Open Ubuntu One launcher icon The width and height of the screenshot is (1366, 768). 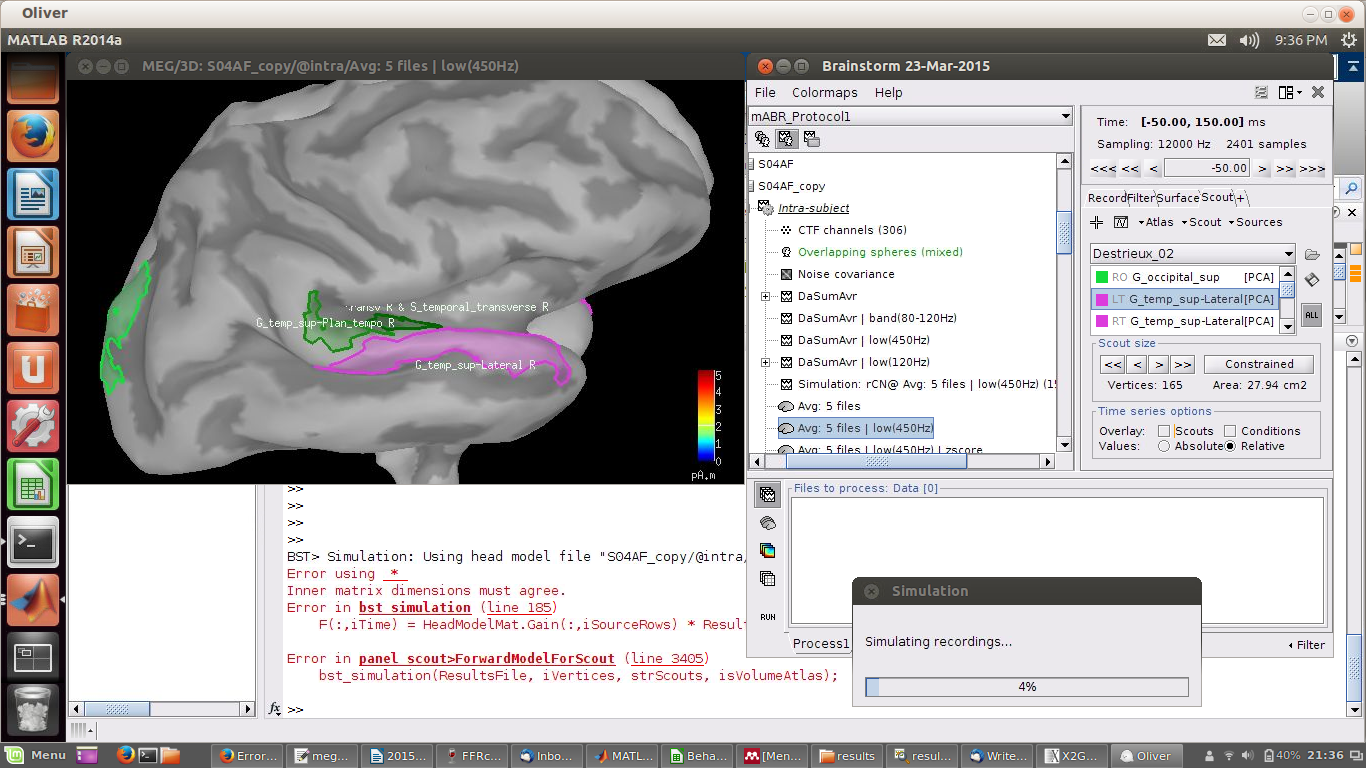[x=33, y=368]
